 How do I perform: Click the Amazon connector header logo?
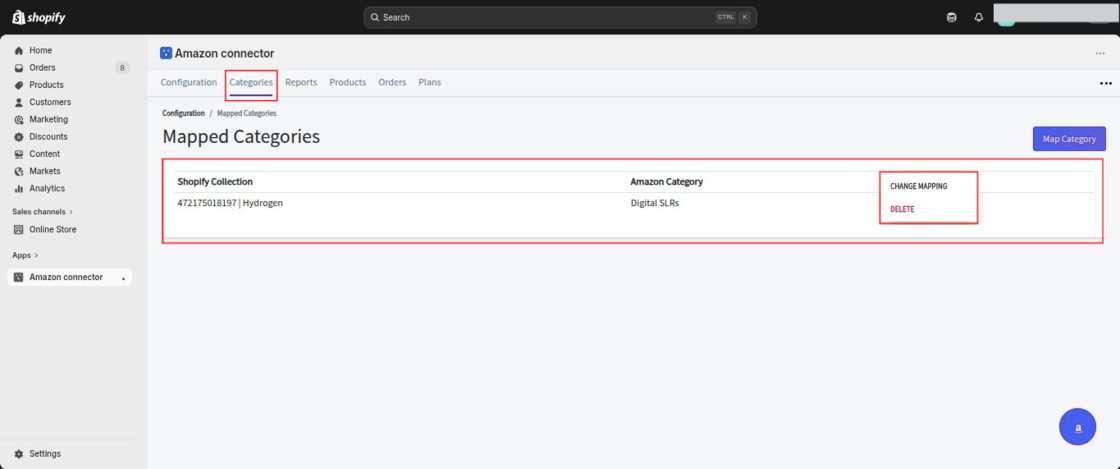click(166, 53)
